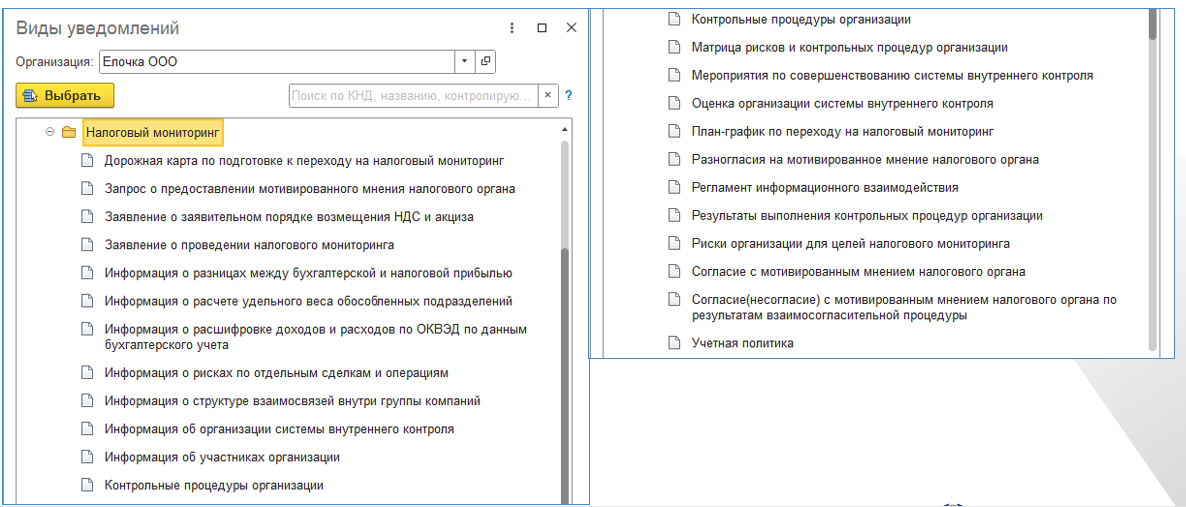
Task: Choose План-график по переходу на налоговый мониторинг
Action: tap(842, 132)
